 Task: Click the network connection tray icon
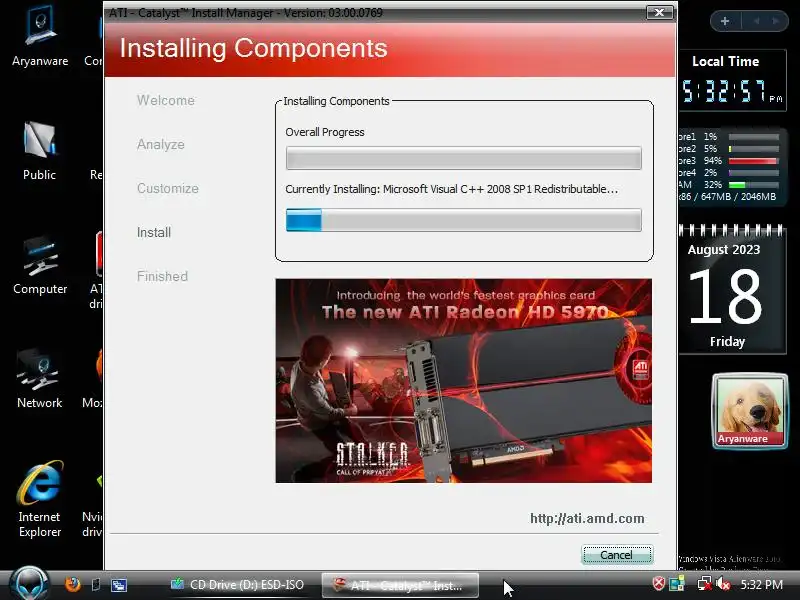click(705, 583)
